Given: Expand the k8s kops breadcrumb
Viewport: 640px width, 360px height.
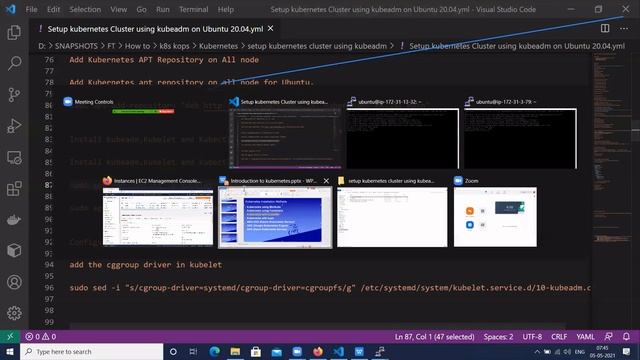Looking at the screenshot, I should [174, 46].
